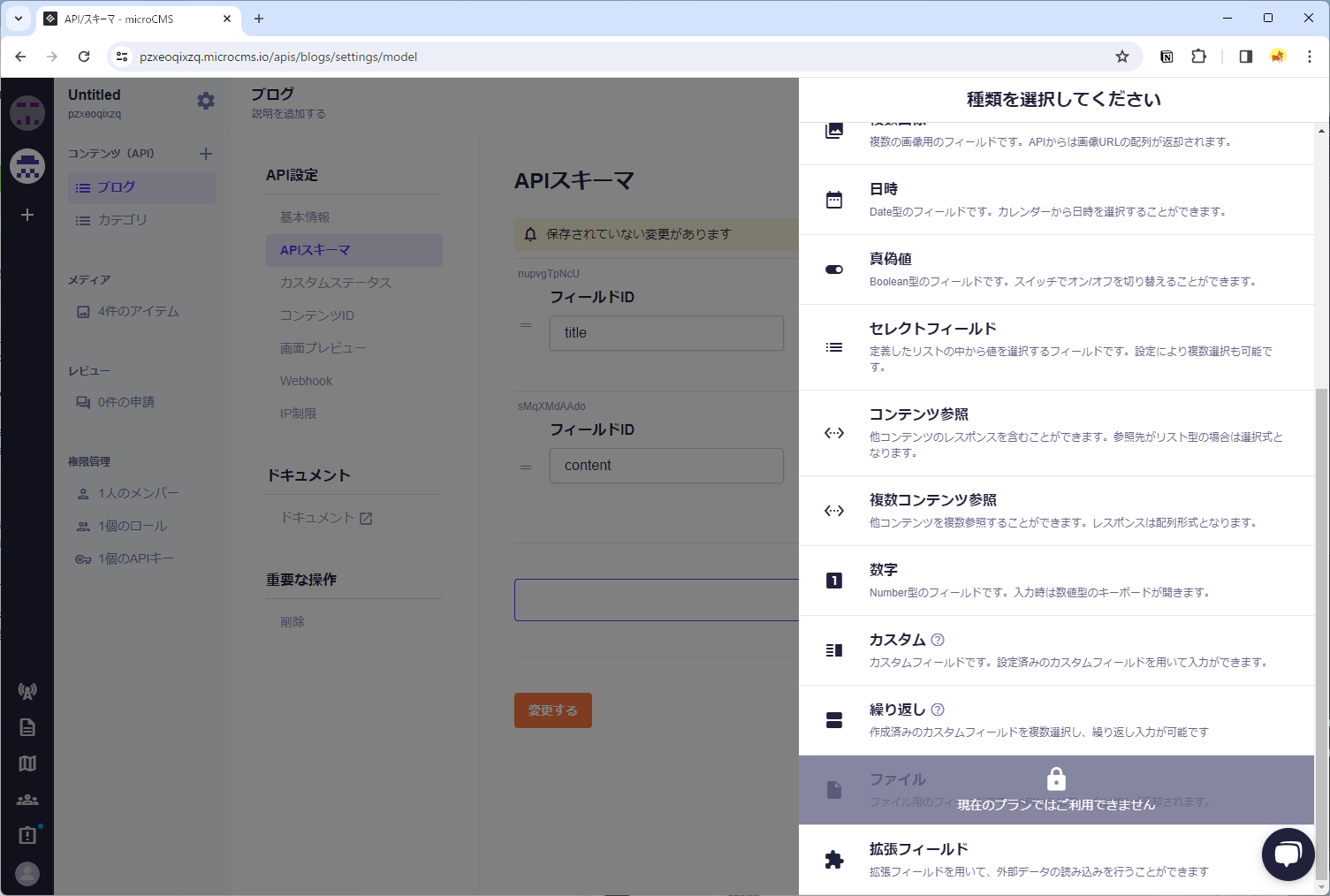The width and height of the screenshot is (1330, 896).
Task: Select the 日時 field type
Action: (x=1056, y=200)
